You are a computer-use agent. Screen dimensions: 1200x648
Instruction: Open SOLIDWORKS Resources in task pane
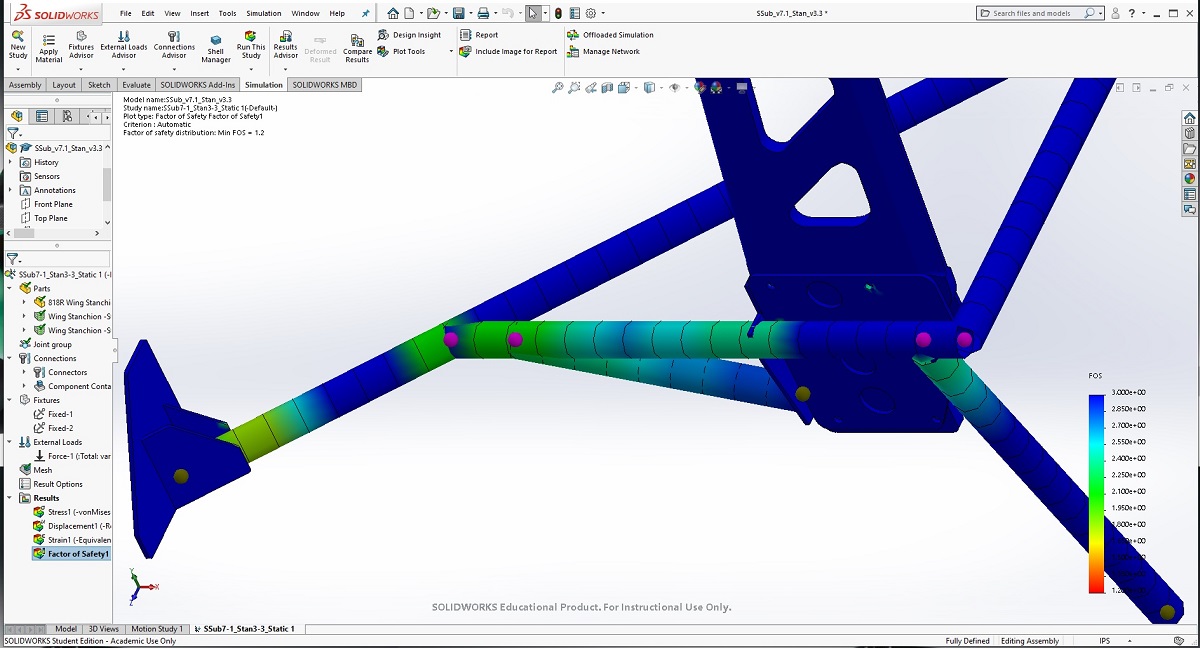point(1189,118)
